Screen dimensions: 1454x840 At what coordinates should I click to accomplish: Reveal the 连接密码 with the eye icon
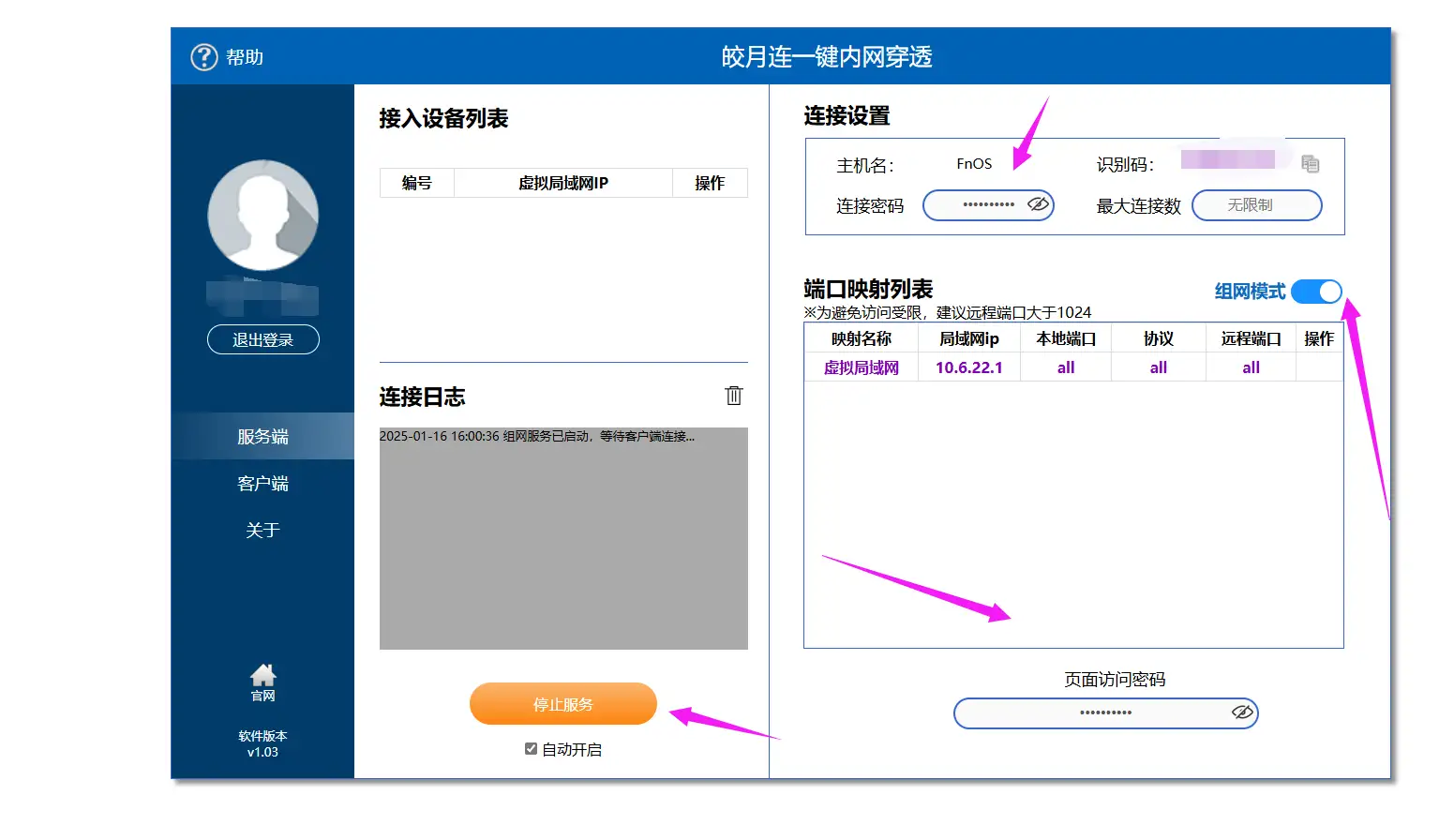pos(1041,204)
